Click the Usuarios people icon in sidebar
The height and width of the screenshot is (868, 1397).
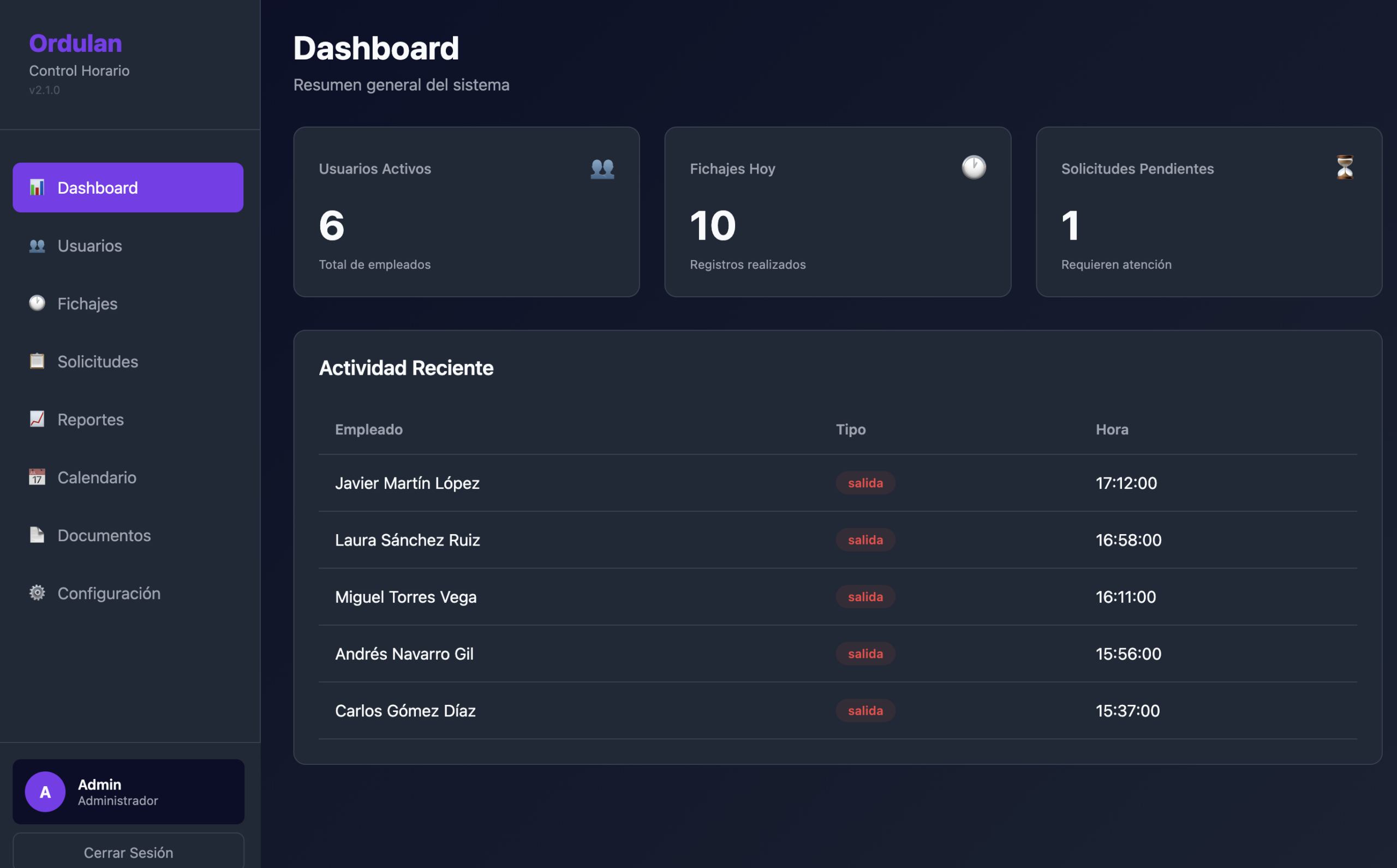tap(37, 246)
